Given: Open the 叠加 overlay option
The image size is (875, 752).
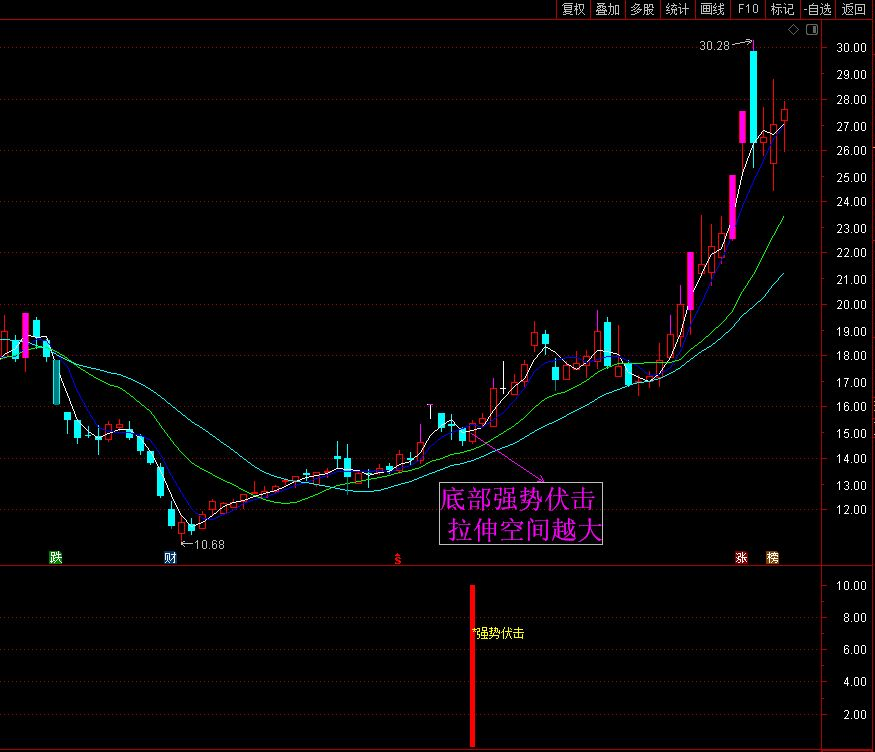Looking at the screenshot, I should [608, 9].
